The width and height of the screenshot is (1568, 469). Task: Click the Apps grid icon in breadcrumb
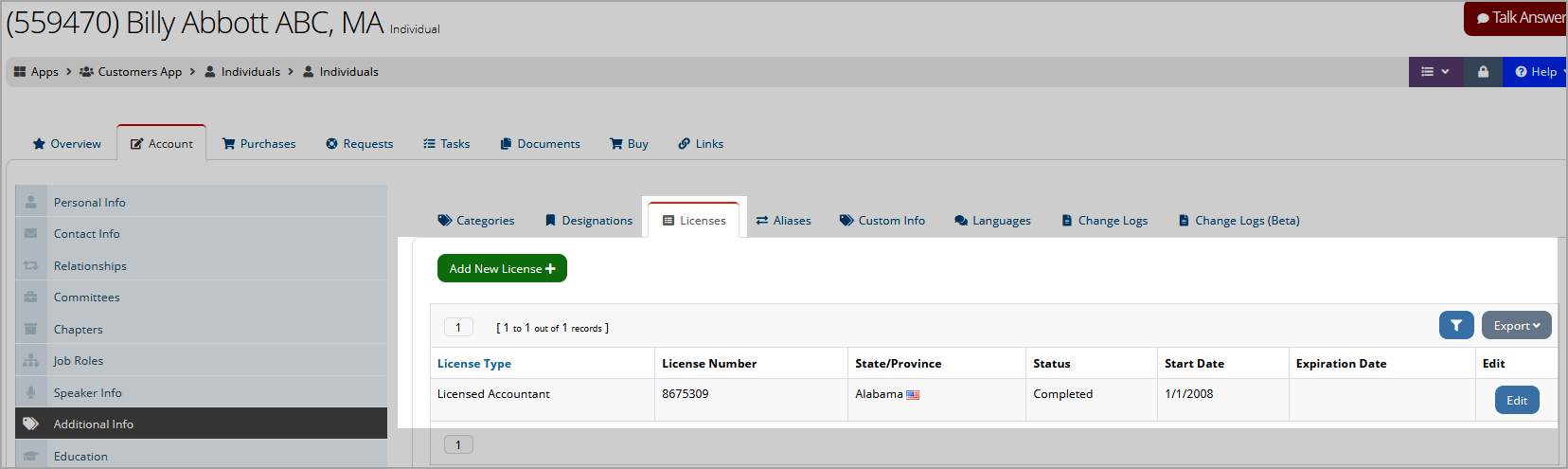20,72
